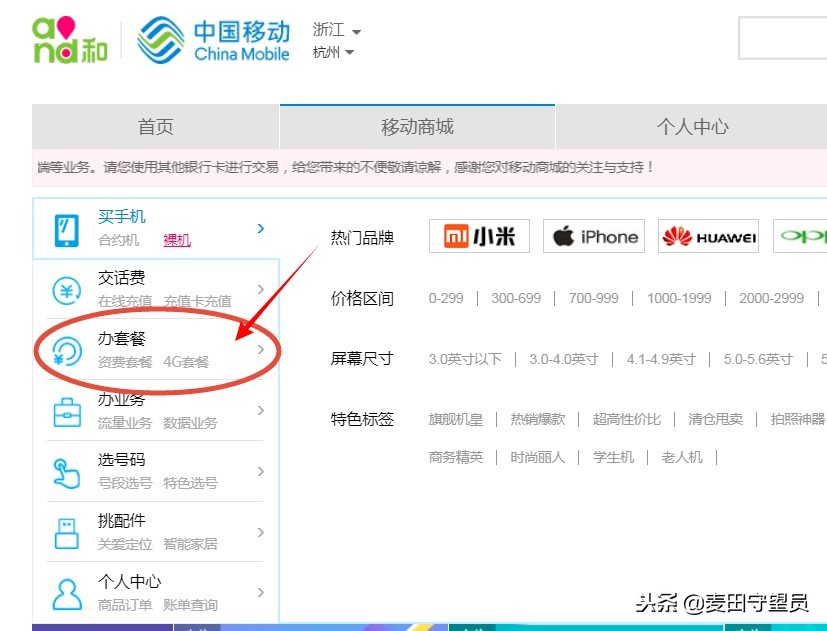
Task: Select the 充值卡充值 sub-link
Action: (x=197, y=301)
